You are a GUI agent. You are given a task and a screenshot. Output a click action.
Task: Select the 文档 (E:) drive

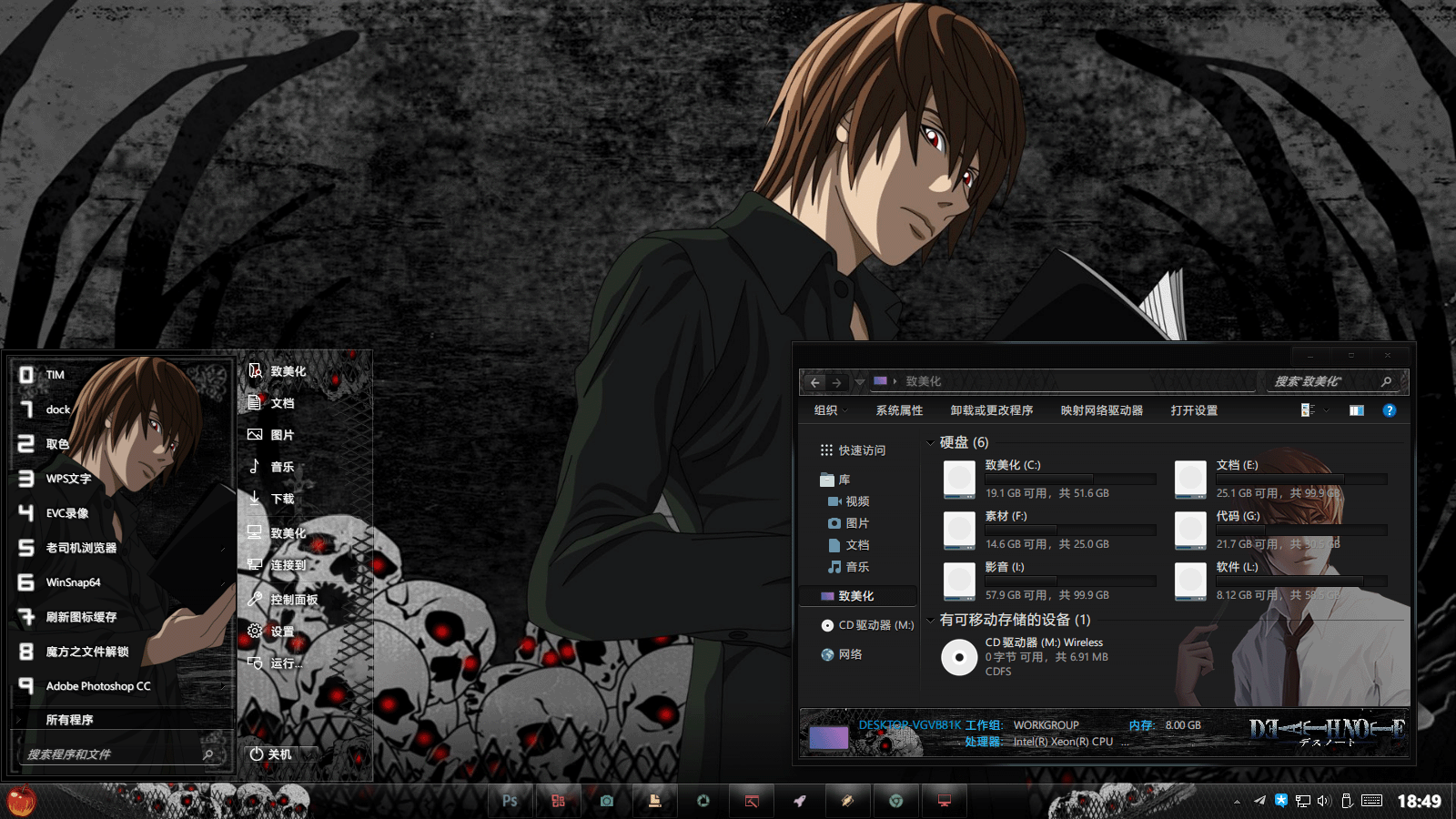[x=1280, y=480]
